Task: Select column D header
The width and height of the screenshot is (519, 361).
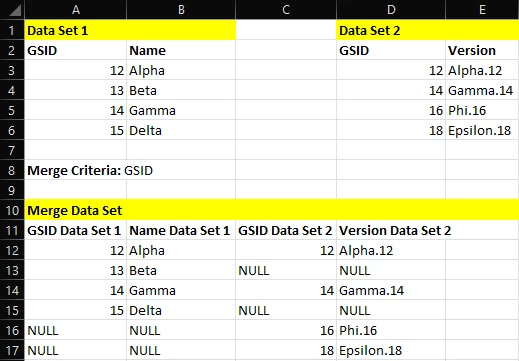Action: (391, 10)
